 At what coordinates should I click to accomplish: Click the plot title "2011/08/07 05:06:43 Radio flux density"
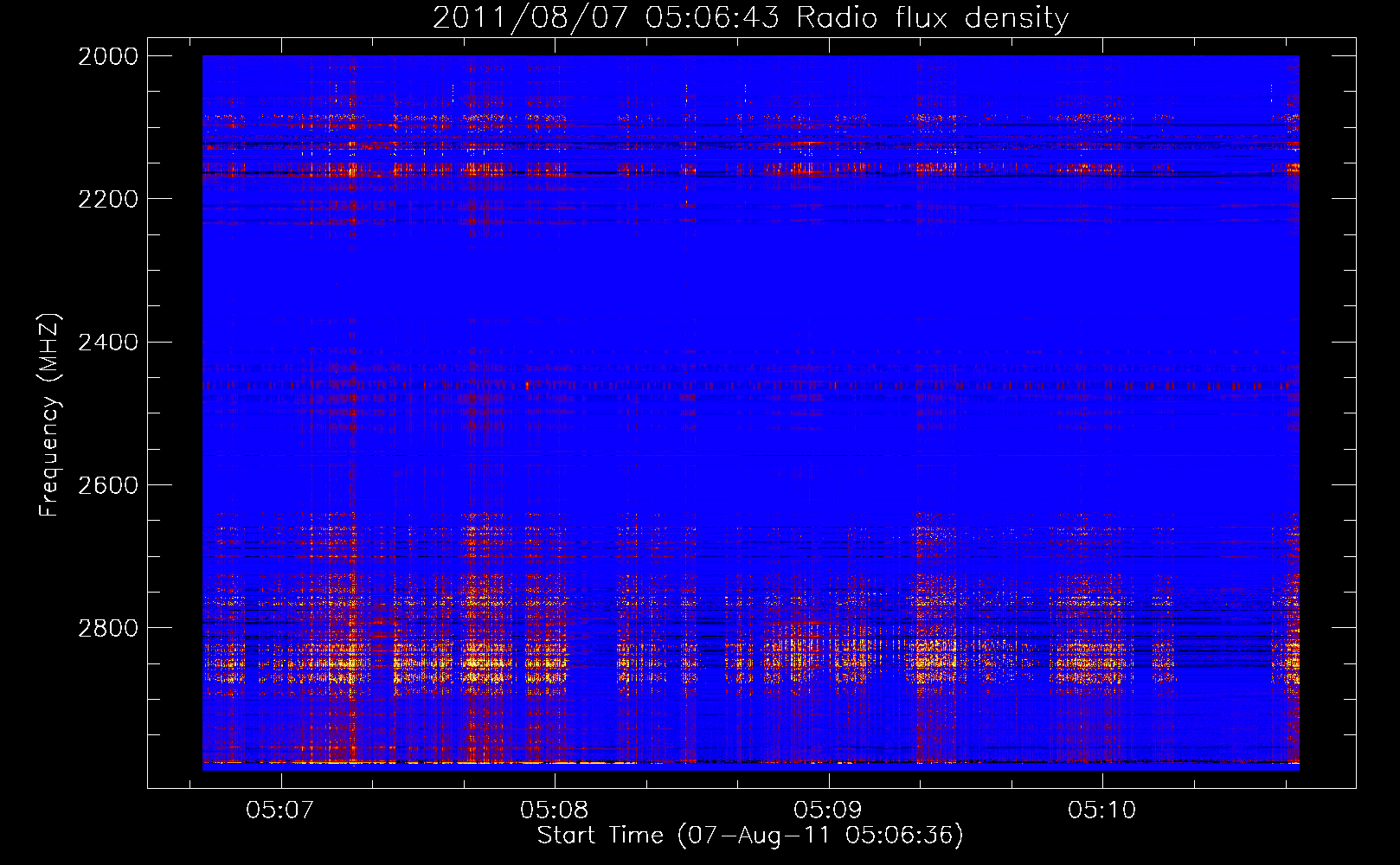[x=750, y=17]
